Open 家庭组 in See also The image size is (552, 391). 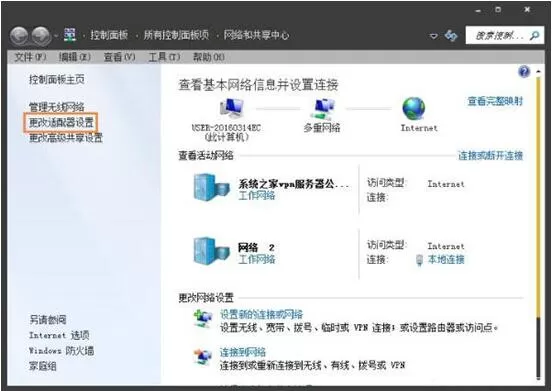43,366
